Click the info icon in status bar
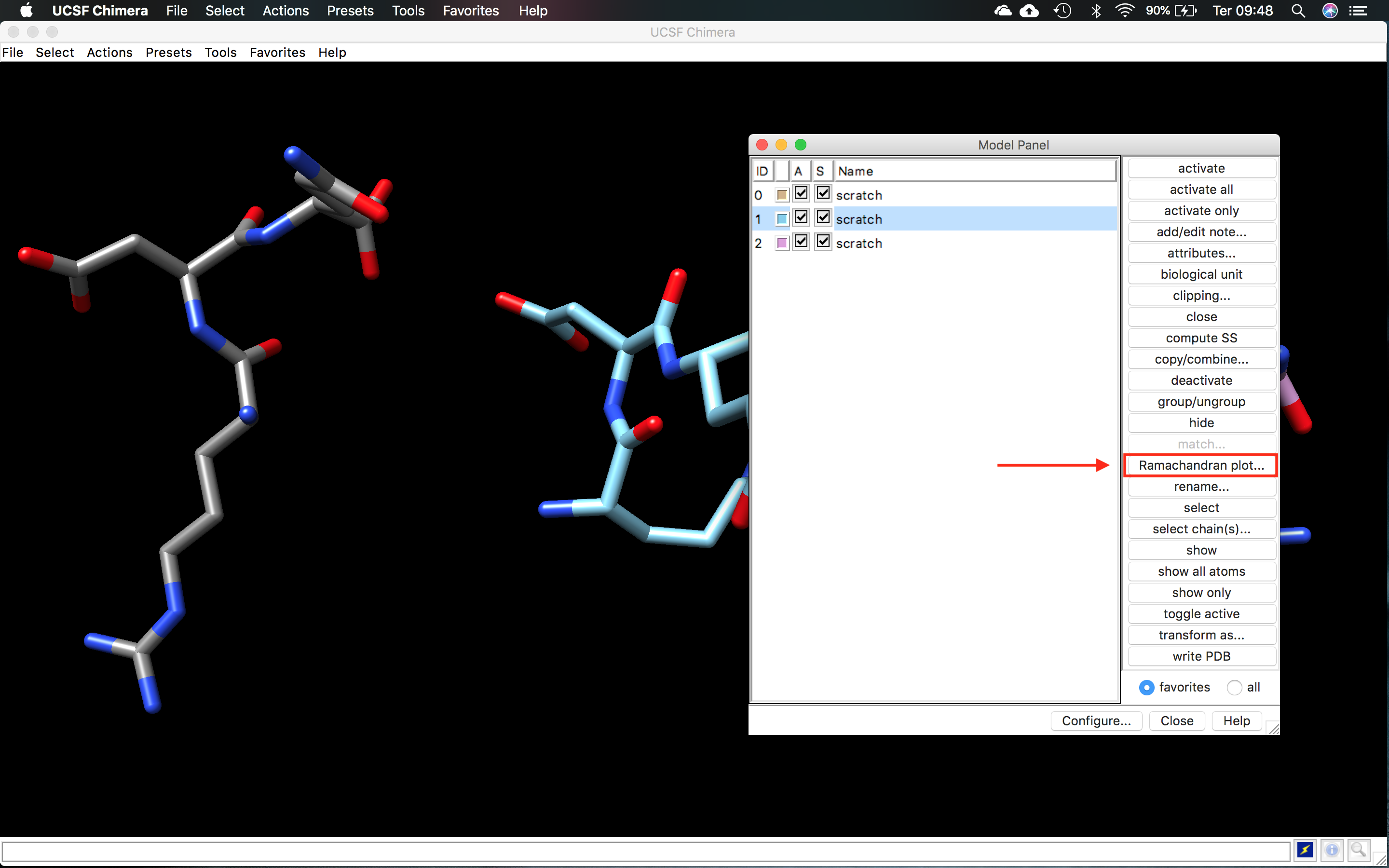Viewport: 1389px width, 868px height. coord(1332,850)
